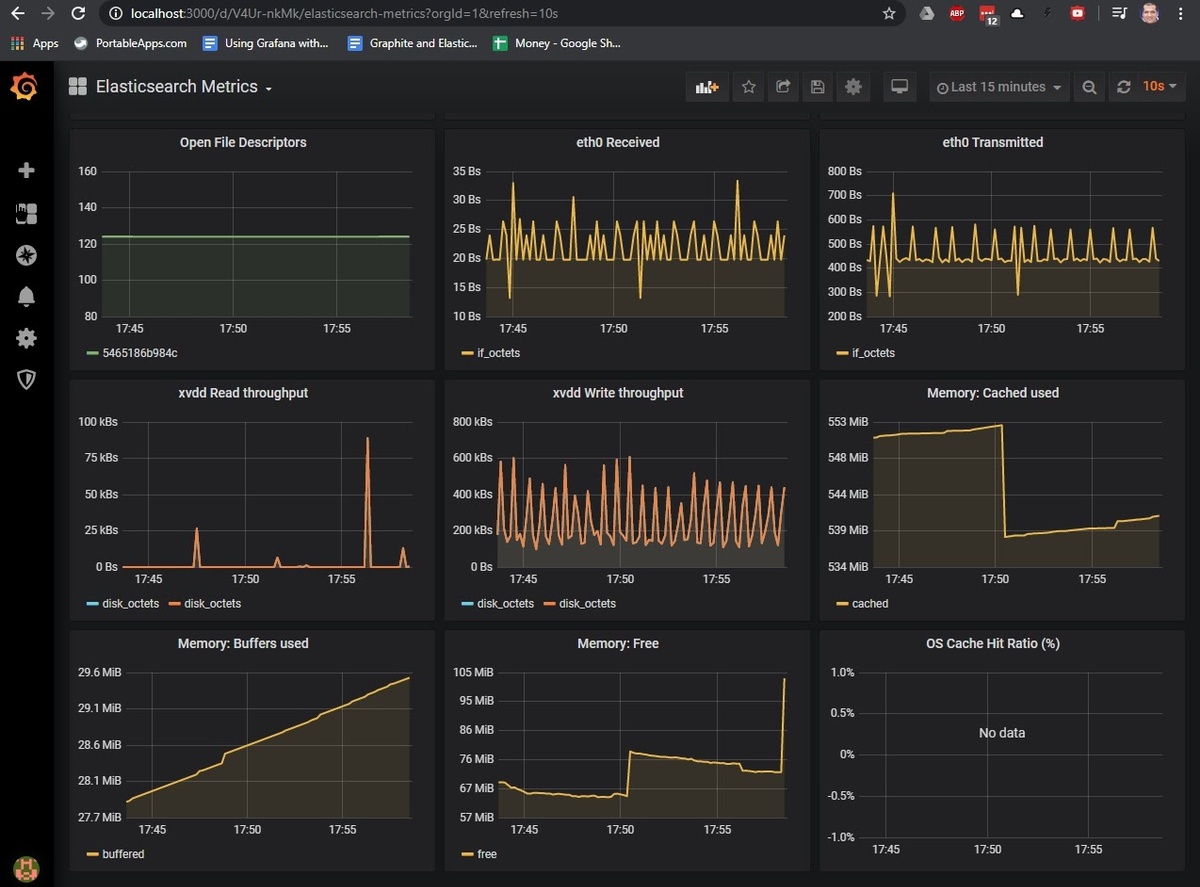
Task: Open Graphite and Elastic... bookmark
Action: (413, 43)
